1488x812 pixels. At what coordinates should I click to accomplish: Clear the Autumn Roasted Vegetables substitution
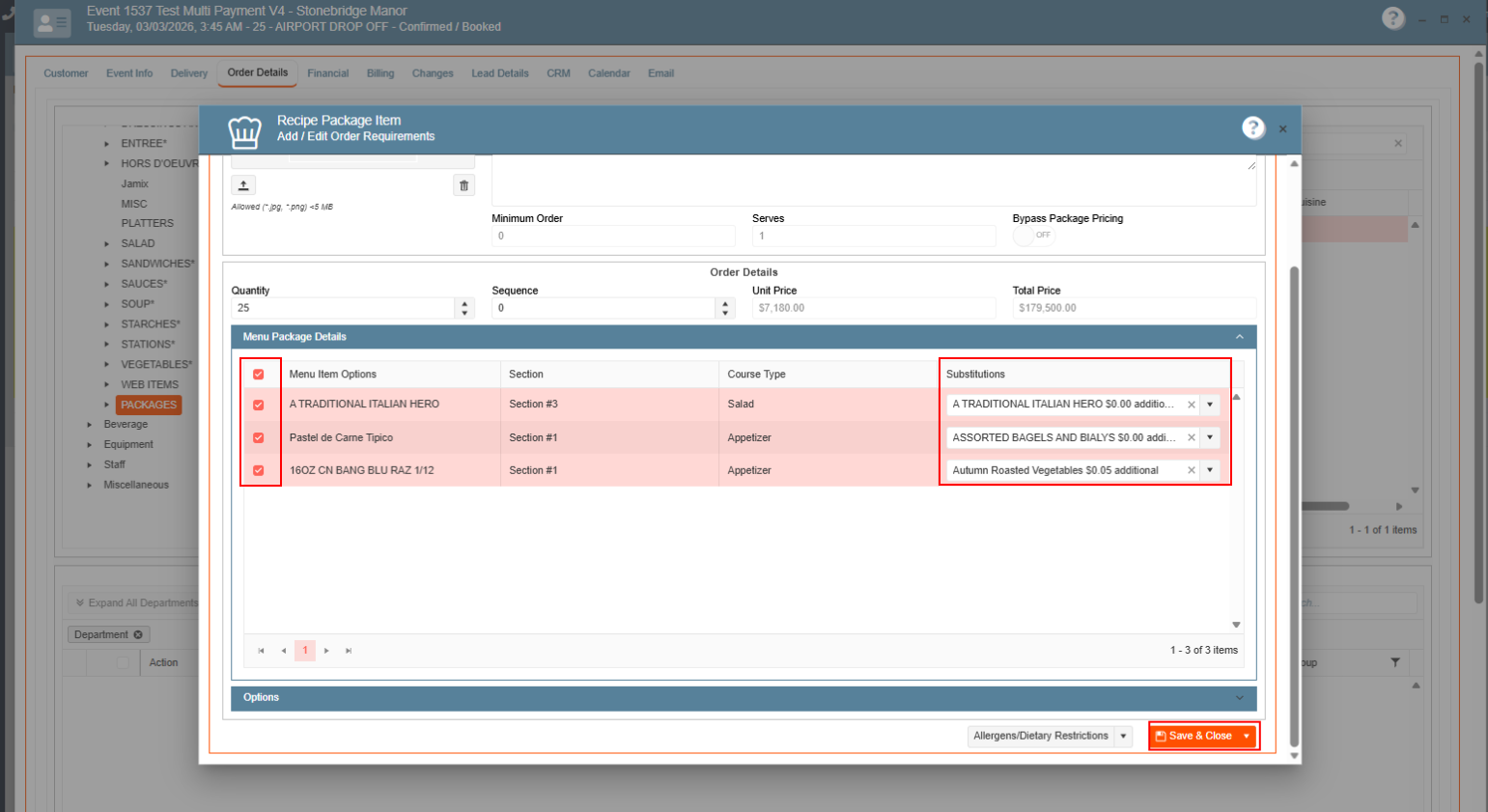click(x=1191, y=471)
